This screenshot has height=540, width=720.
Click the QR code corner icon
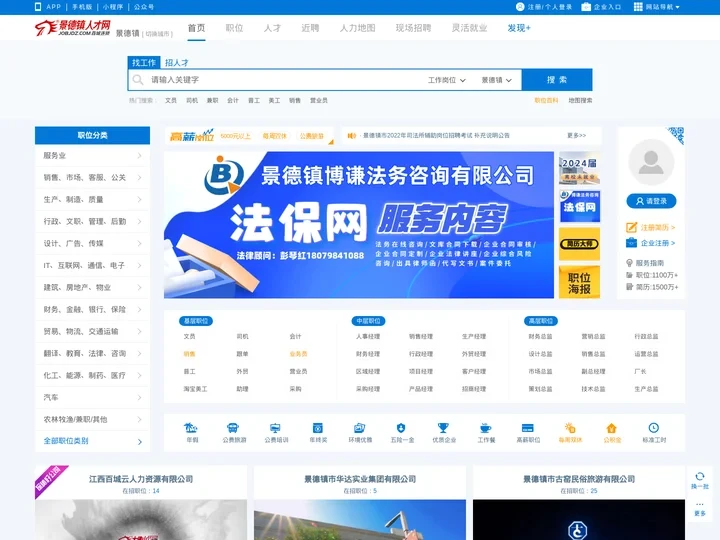click(x=676, y=135)
